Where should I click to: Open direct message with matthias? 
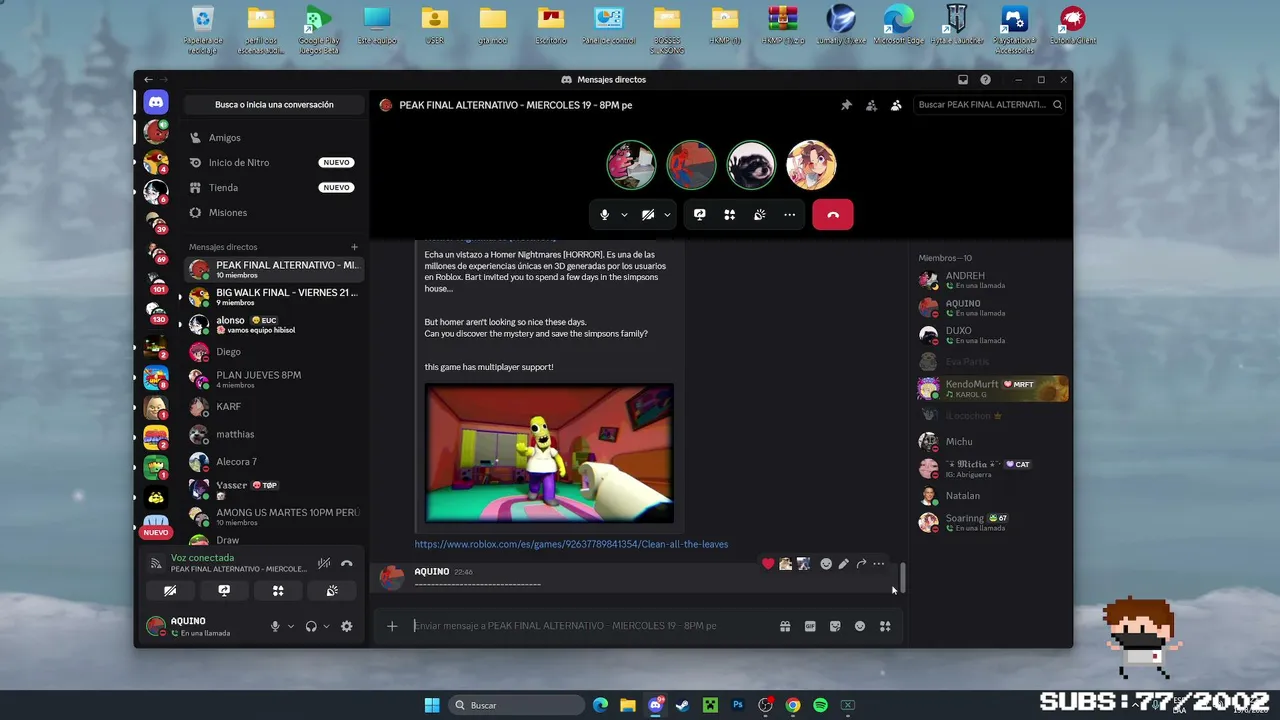coord(273,435)
